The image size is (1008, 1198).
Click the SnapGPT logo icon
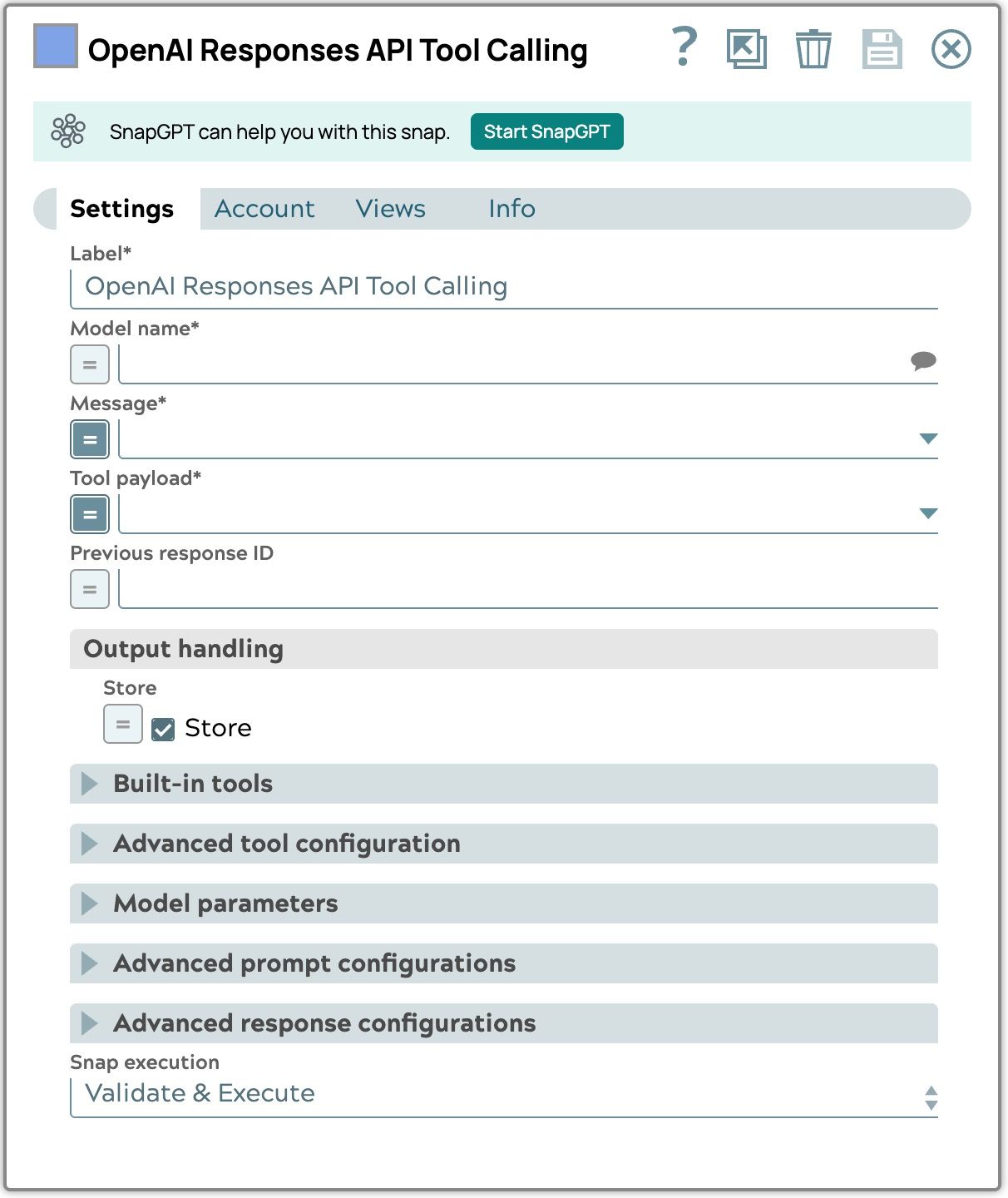(x=68, y=131)
